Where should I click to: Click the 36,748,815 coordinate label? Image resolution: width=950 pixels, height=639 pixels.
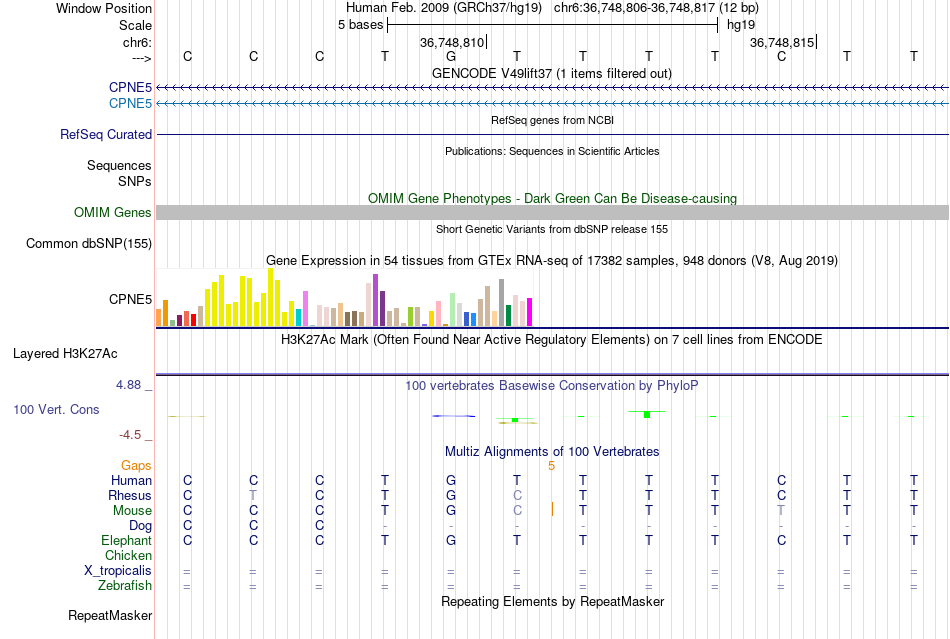click(782, 42)
